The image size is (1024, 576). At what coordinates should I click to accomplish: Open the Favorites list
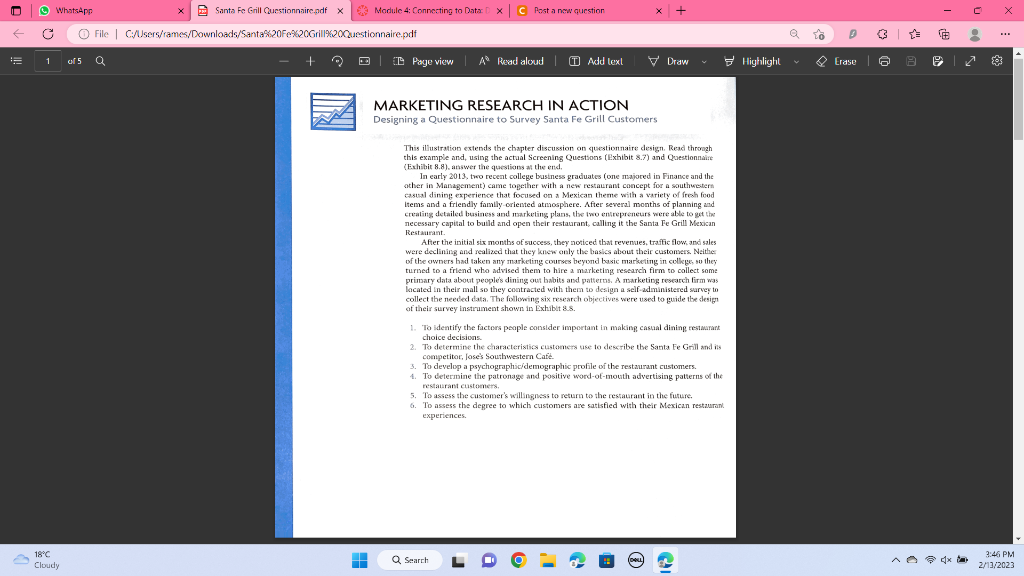pos(914,34)
